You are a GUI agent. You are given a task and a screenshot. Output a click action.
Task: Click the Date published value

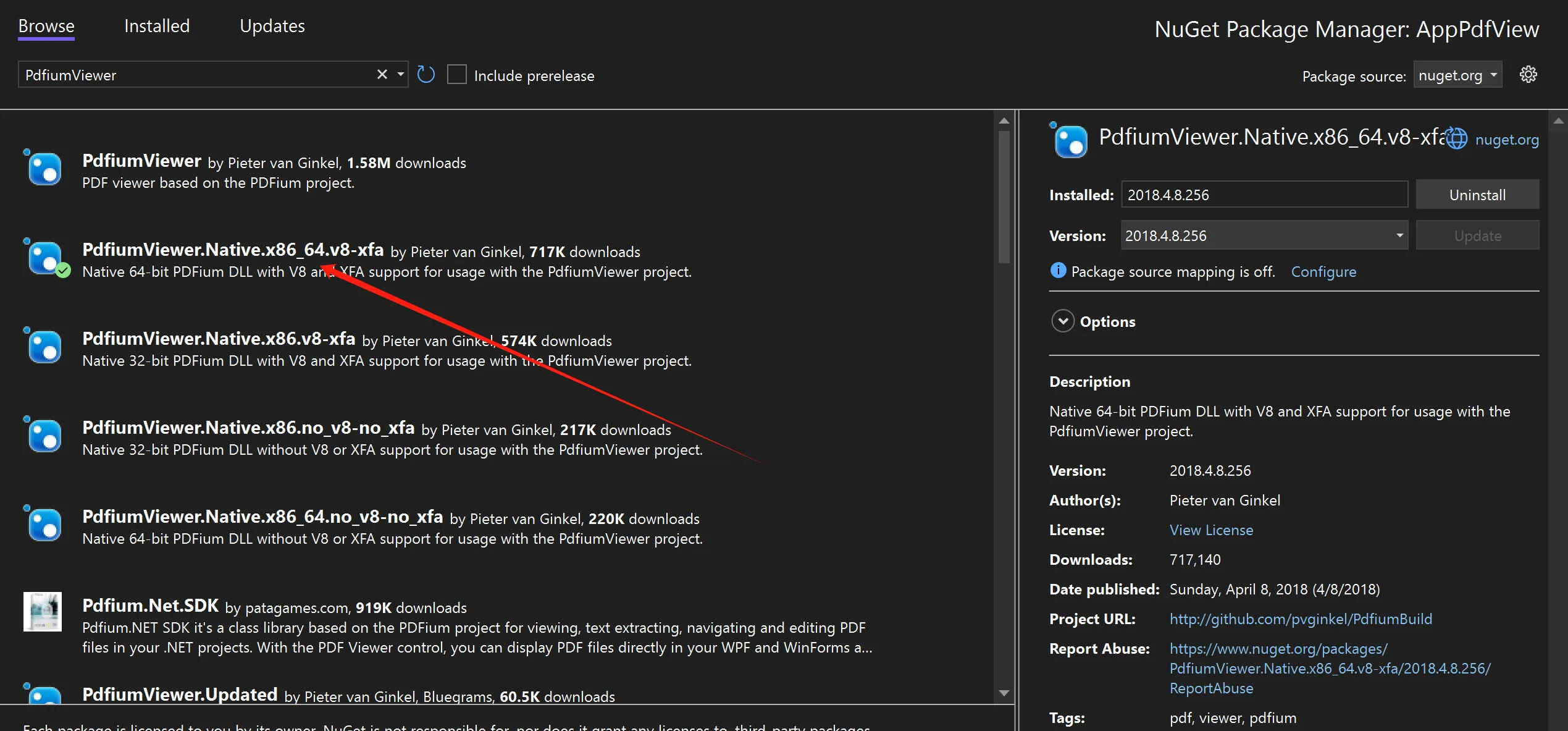click(1275, 589)
